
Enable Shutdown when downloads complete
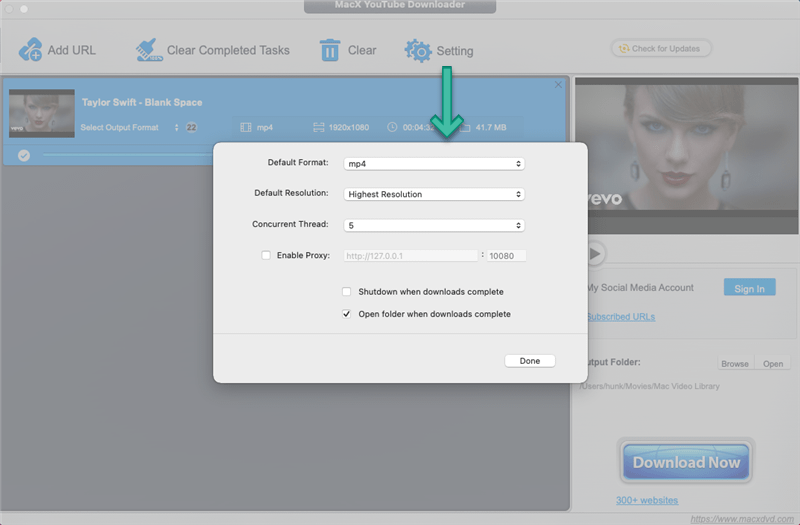coord(346,291)
